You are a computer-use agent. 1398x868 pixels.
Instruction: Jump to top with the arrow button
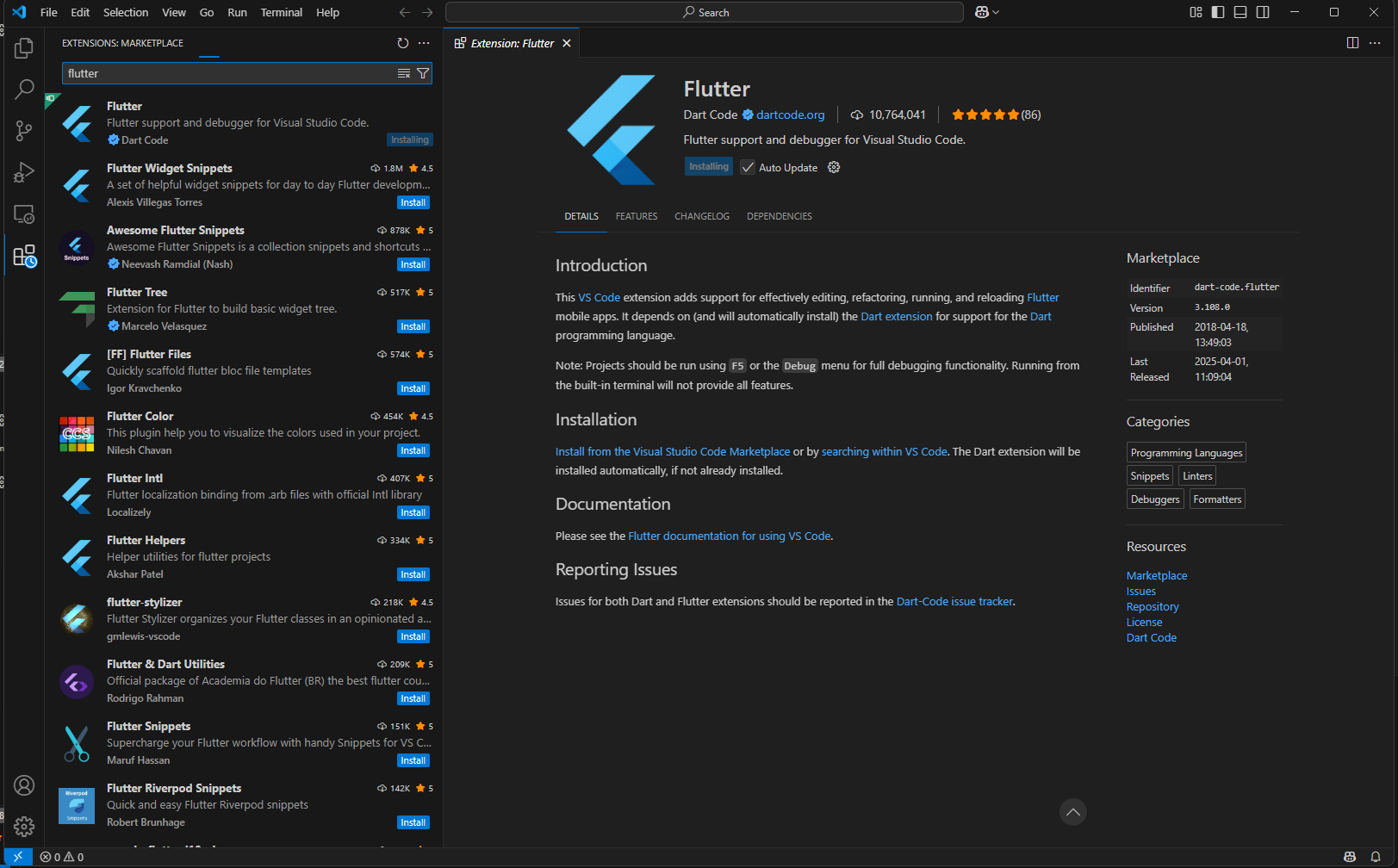coord(1073,812)
